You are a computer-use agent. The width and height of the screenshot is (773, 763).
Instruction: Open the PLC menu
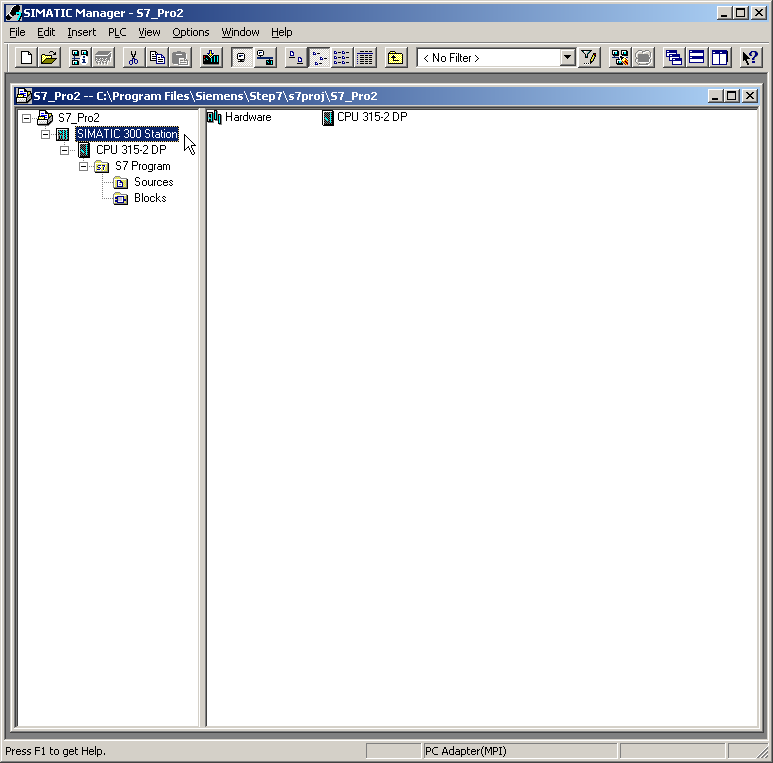[x=117, y=32]
